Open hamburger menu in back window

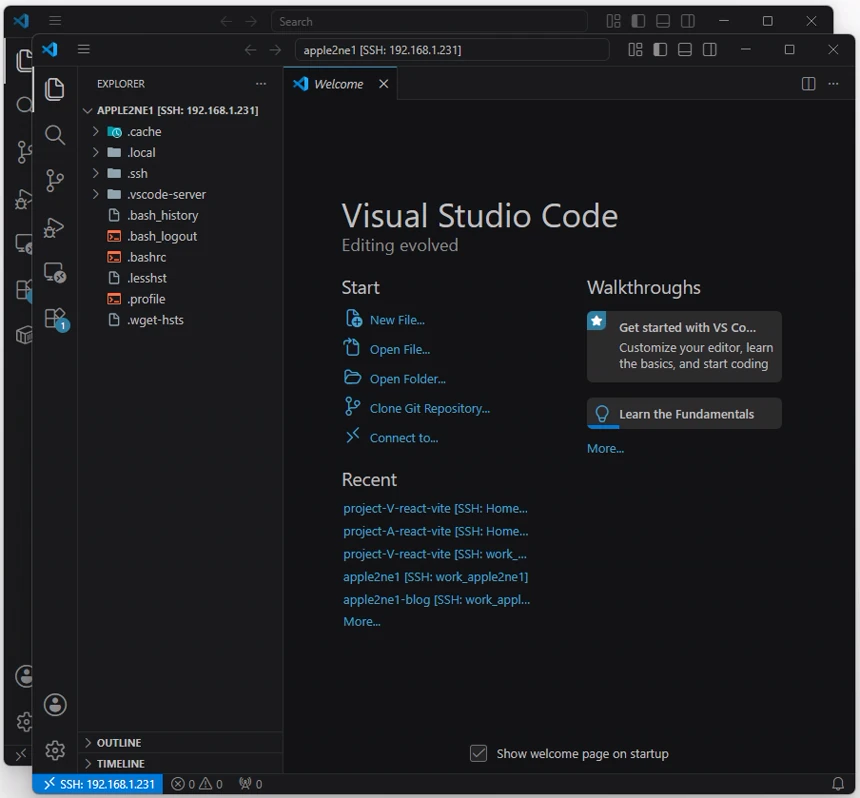[55, 21]
